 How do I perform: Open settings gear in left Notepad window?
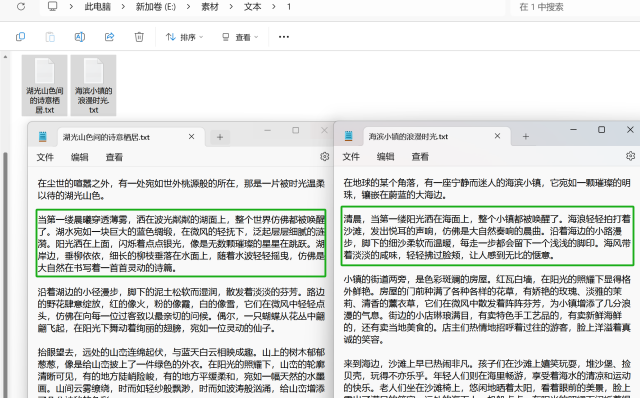(325, 157)
